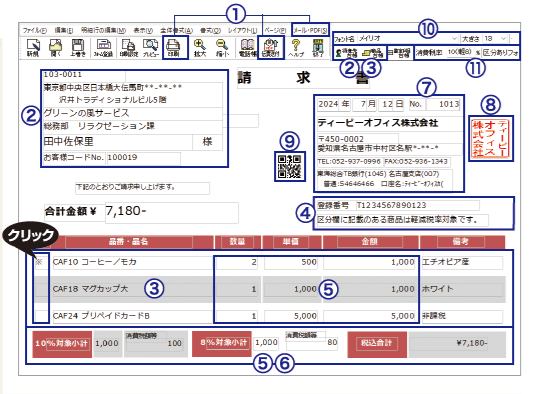The height and width of the screenshot is (394, 537).
Task: Open 印刷設定 print settings icon
Action: [128, 48]
